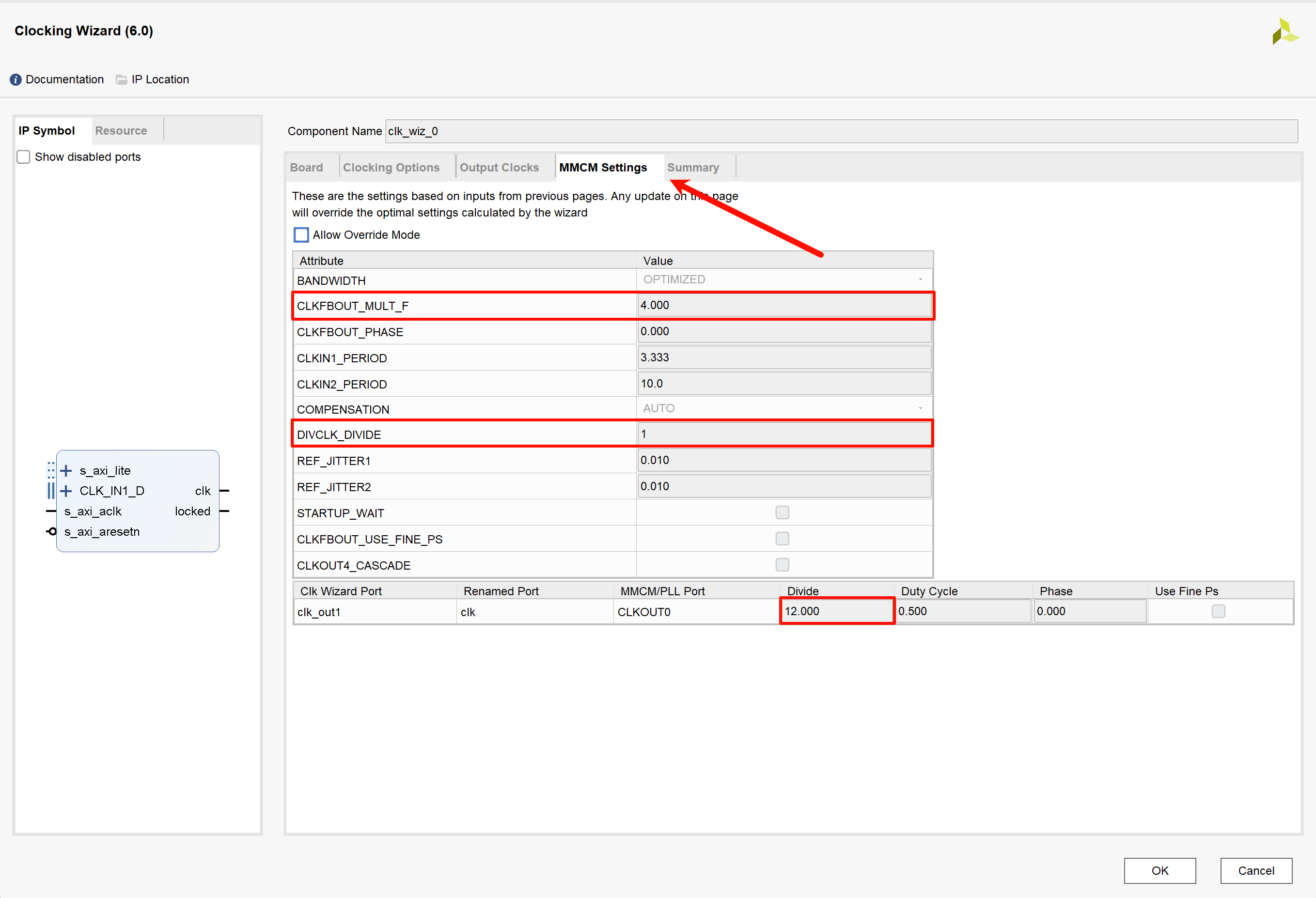Open the Documentation link
The width and height of the screenshot is (1316, 898).
point(64,80)
